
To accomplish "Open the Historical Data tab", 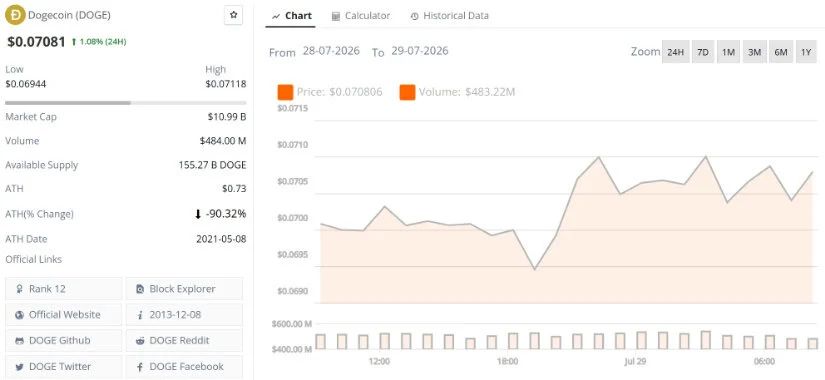I will [449, 16].
